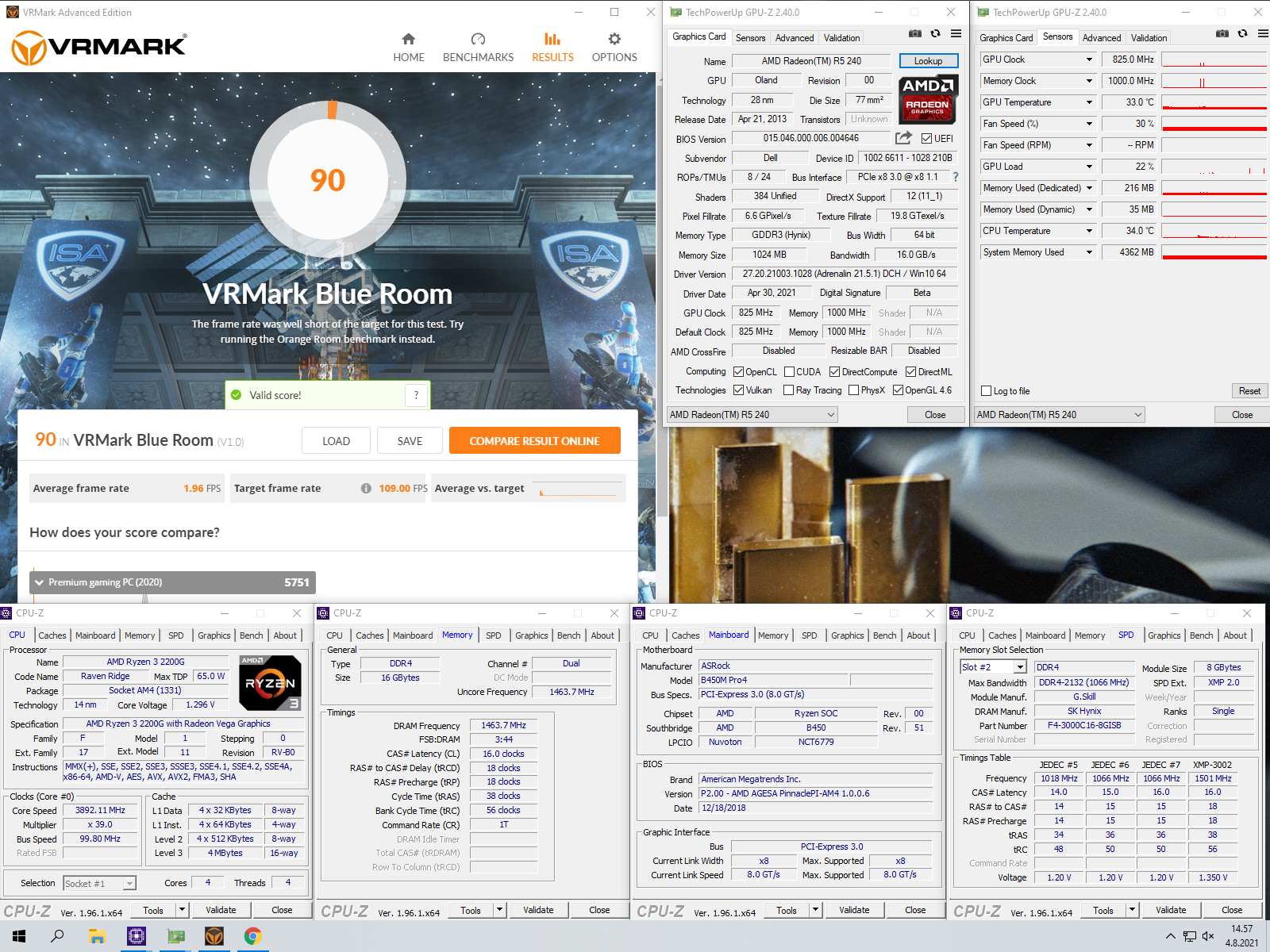1270x952 pixels.
Task: Open Graphics tab in CPU-Z SPD window
Action: [x=1164, y=635]
